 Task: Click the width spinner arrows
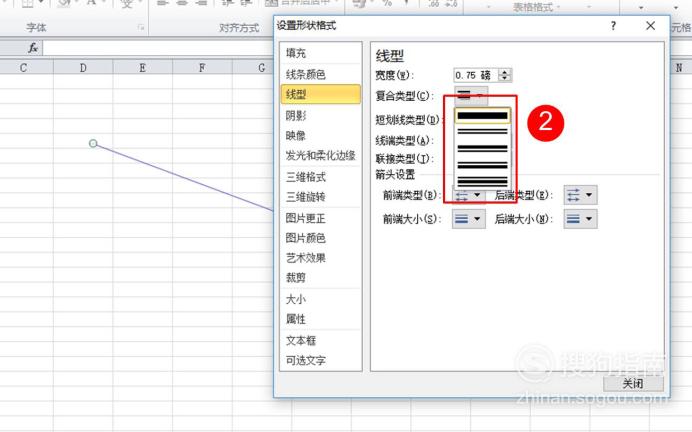point(504,75)
